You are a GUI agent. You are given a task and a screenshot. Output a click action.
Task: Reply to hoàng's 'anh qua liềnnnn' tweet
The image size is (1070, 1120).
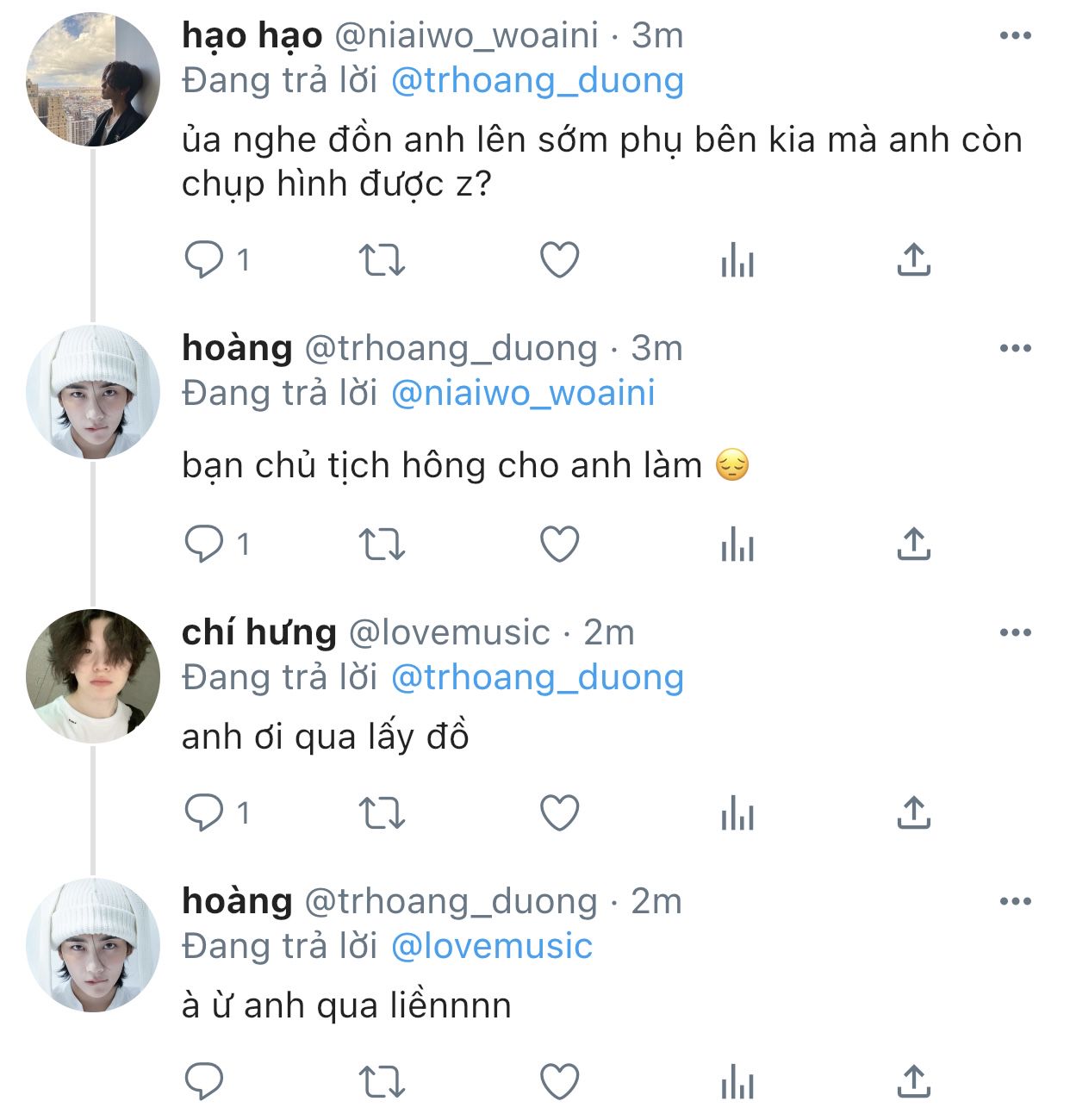(205, 1081)
